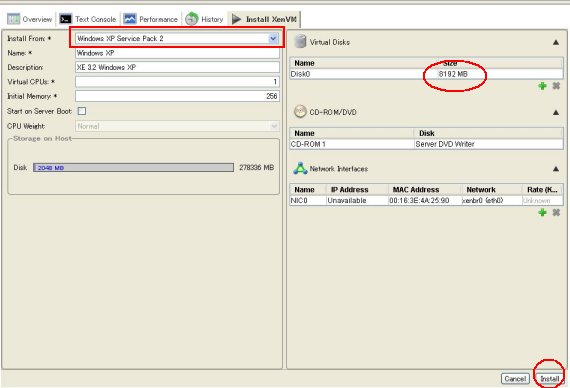Switch to the History tab

[204, 19]
